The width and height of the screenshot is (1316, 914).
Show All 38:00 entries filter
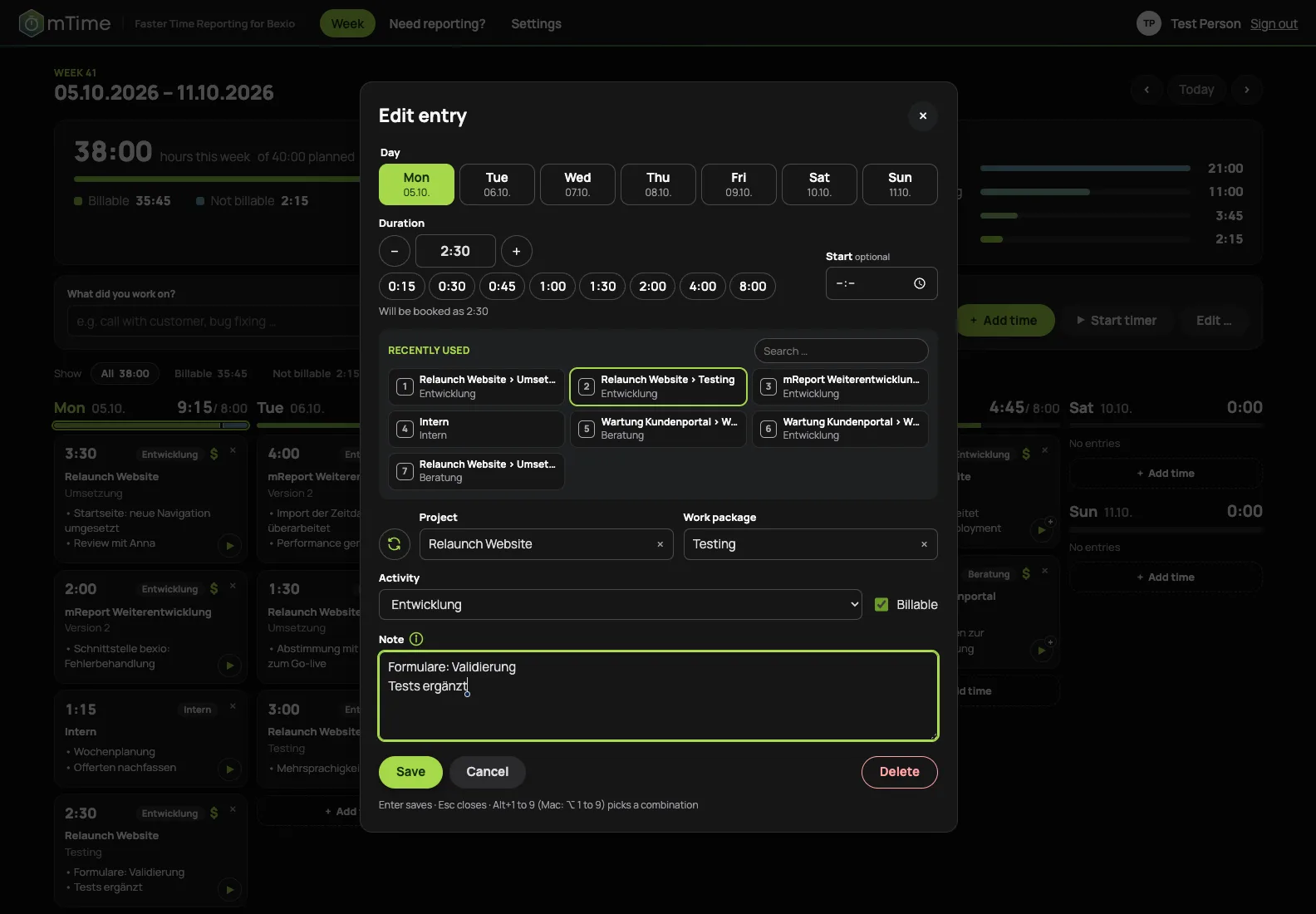coord(125,374)
